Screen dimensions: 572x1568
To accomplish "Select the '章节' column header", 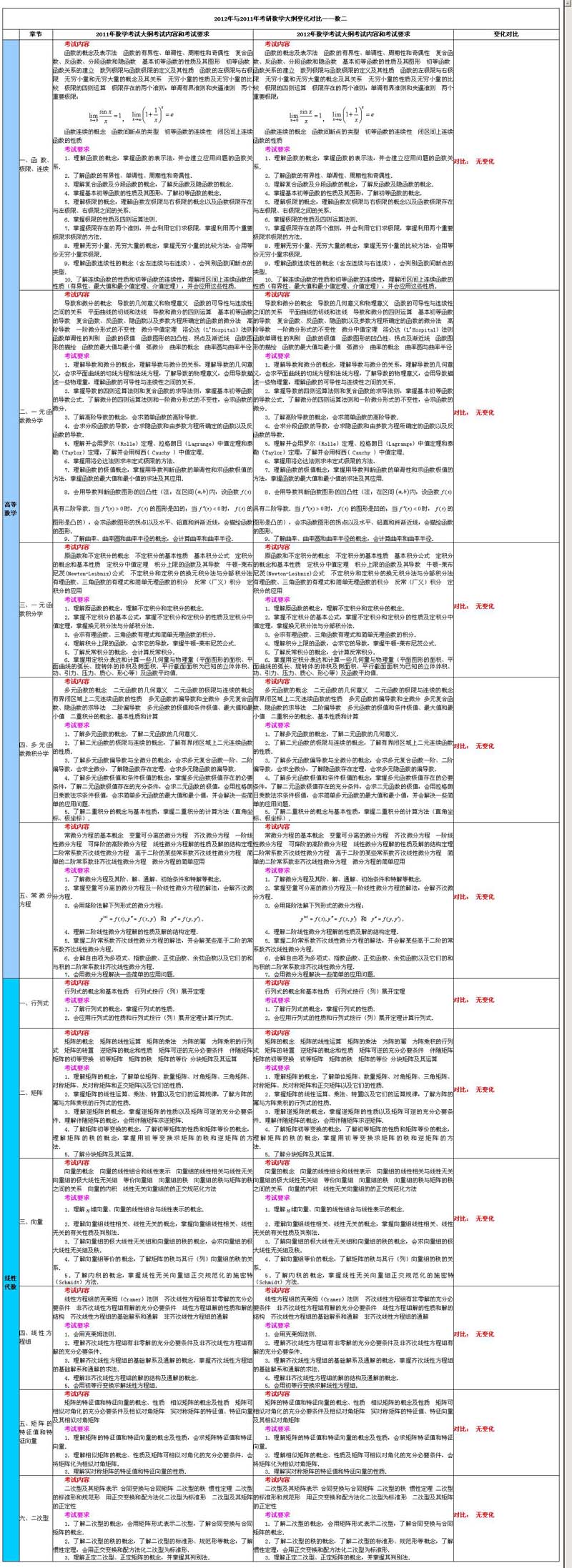I will [x=36, y=34].
